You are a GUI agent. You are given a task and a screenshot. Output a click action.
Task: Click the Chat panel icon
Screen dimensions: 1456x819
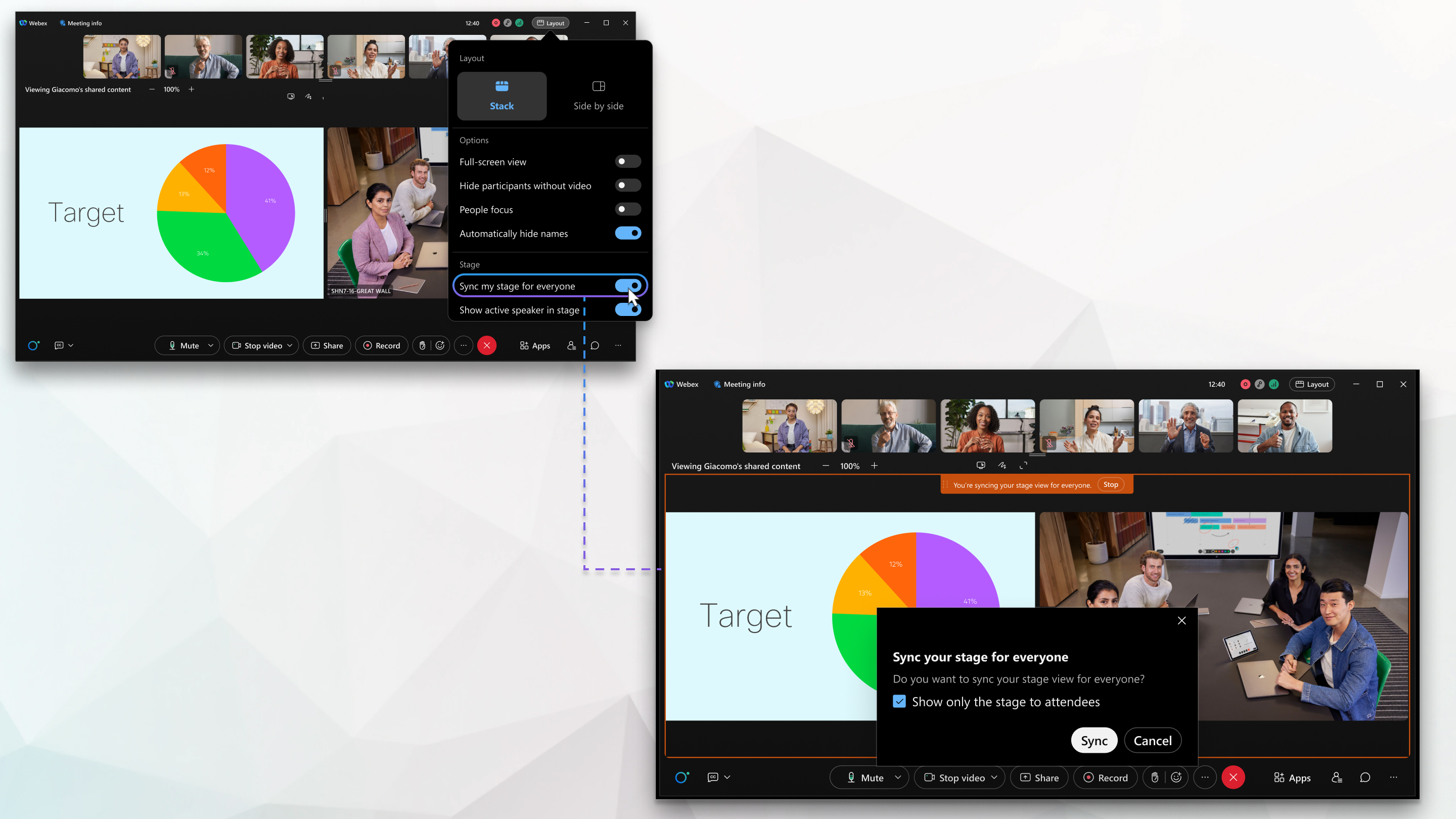1365,777
